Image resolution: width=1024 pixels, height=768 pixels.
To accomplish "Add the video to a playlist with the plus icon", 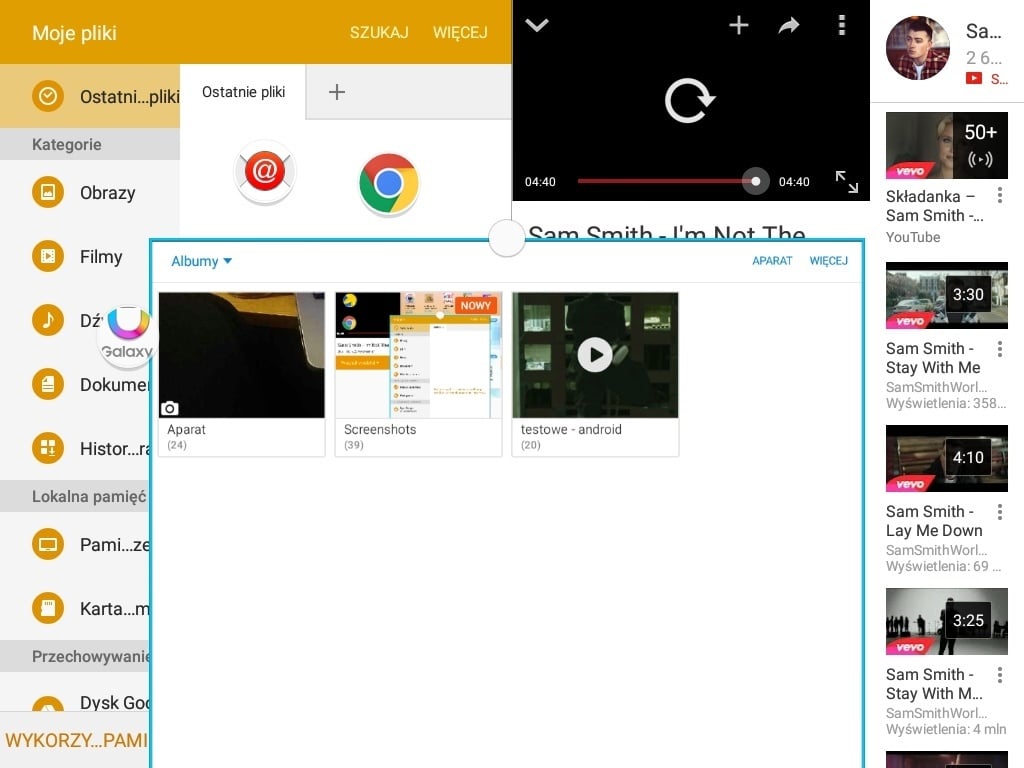I will [739, 25].
